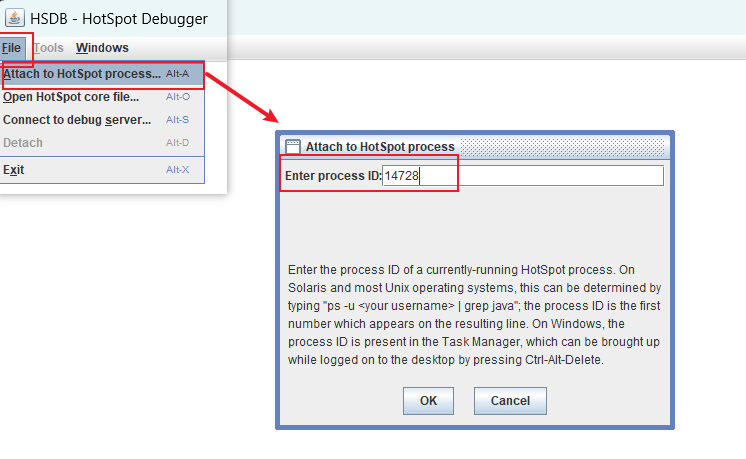
Task: Click the process ID input field
Action: click(x=523, y=176)
